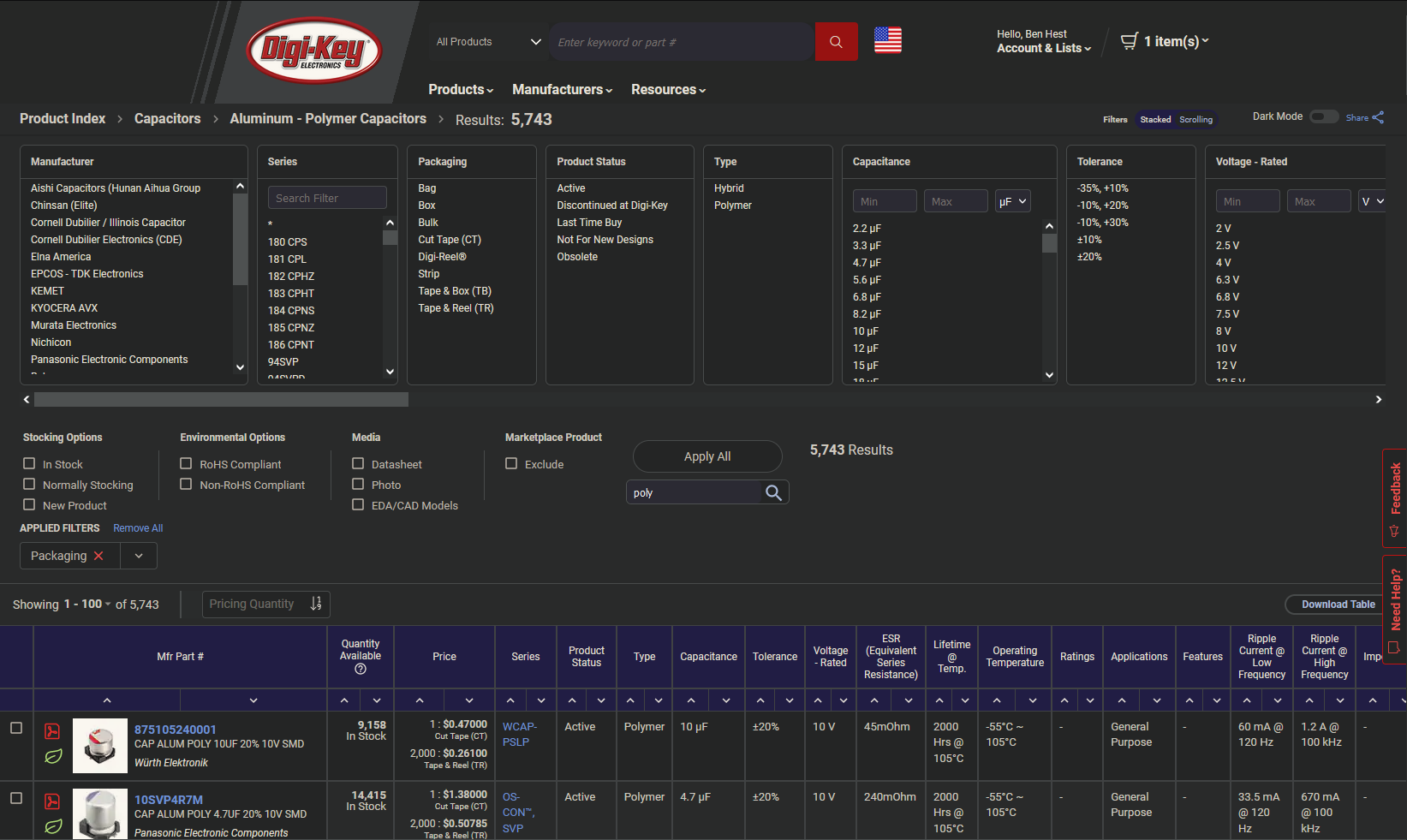Image resolution: width=1407 pixels, height=840 pixels.
Task: Click Remove All filters link
Action: coord(138,528)
